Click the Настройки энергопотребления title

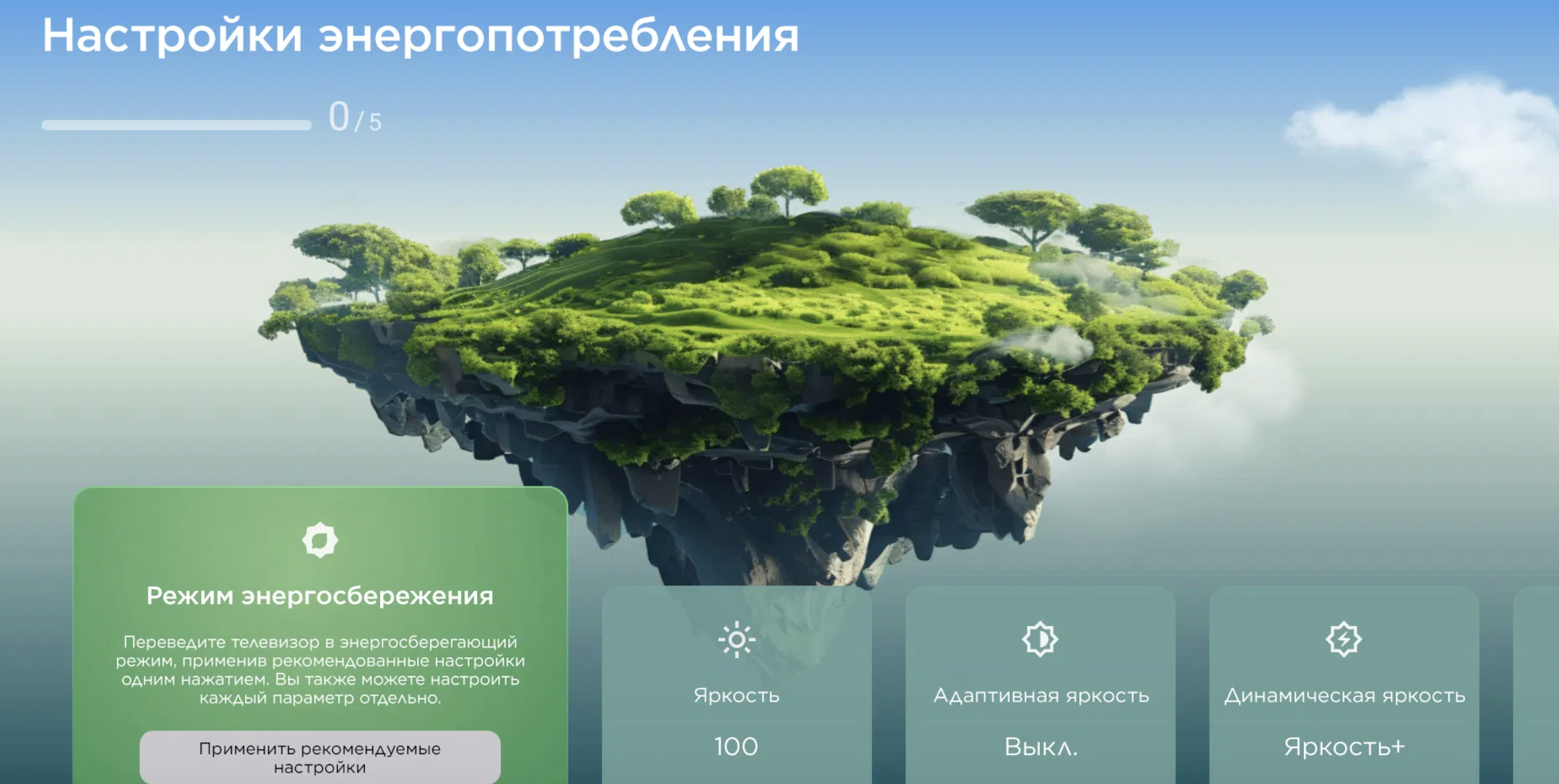(420, 36)
